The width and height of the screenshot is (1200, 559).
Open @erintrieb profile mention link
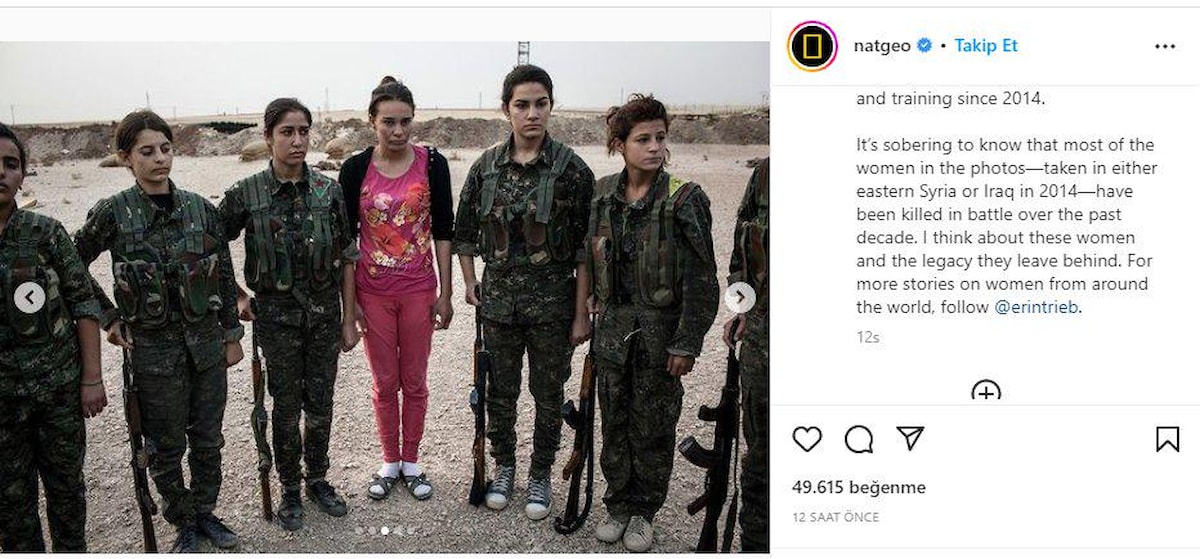coord(1036,307)
